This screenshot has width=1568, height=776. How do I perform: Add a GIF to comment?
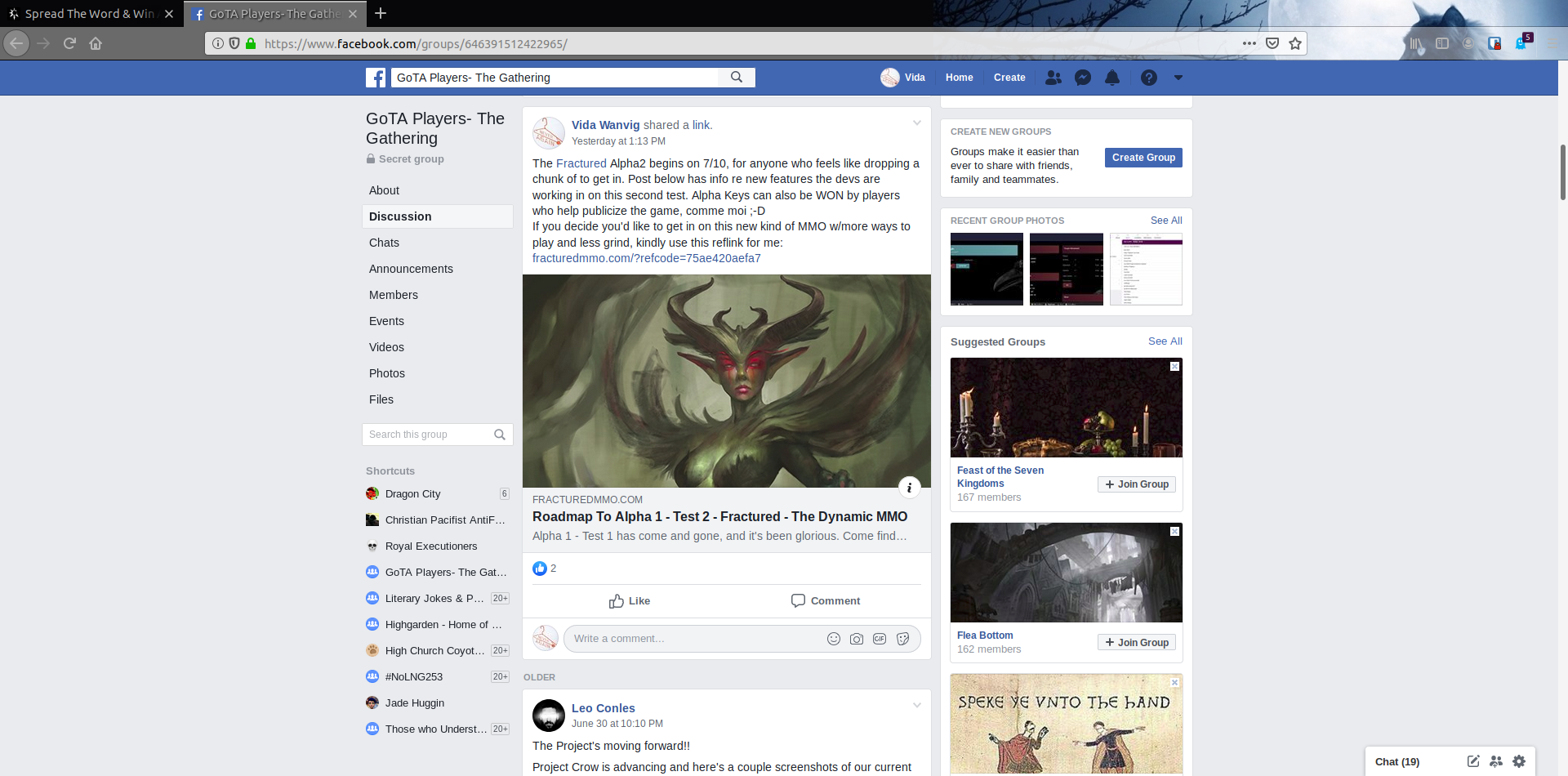pyautogui.click(x=880, y=639)
